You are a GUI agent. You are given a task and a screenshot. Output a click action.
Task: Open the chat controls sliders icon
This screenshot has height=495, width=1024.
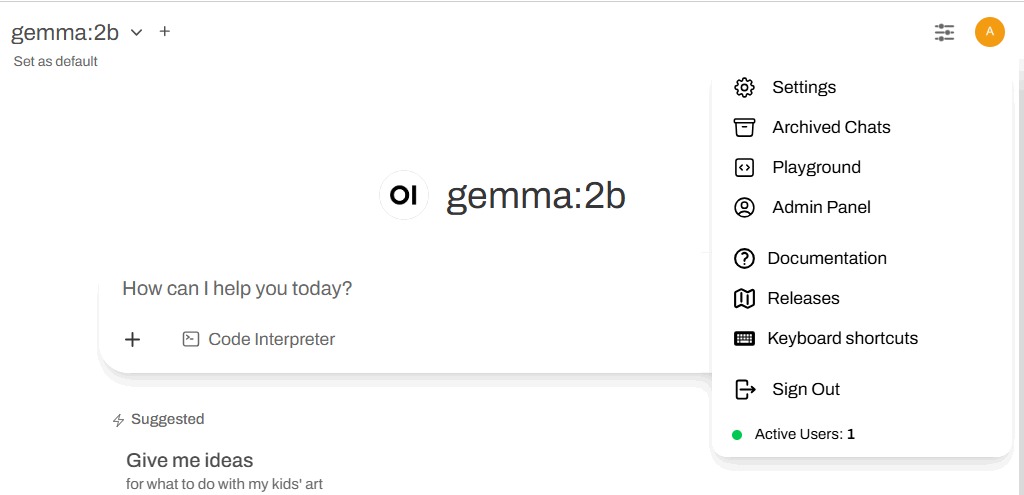pyautogui.click(x=944, y=32)
